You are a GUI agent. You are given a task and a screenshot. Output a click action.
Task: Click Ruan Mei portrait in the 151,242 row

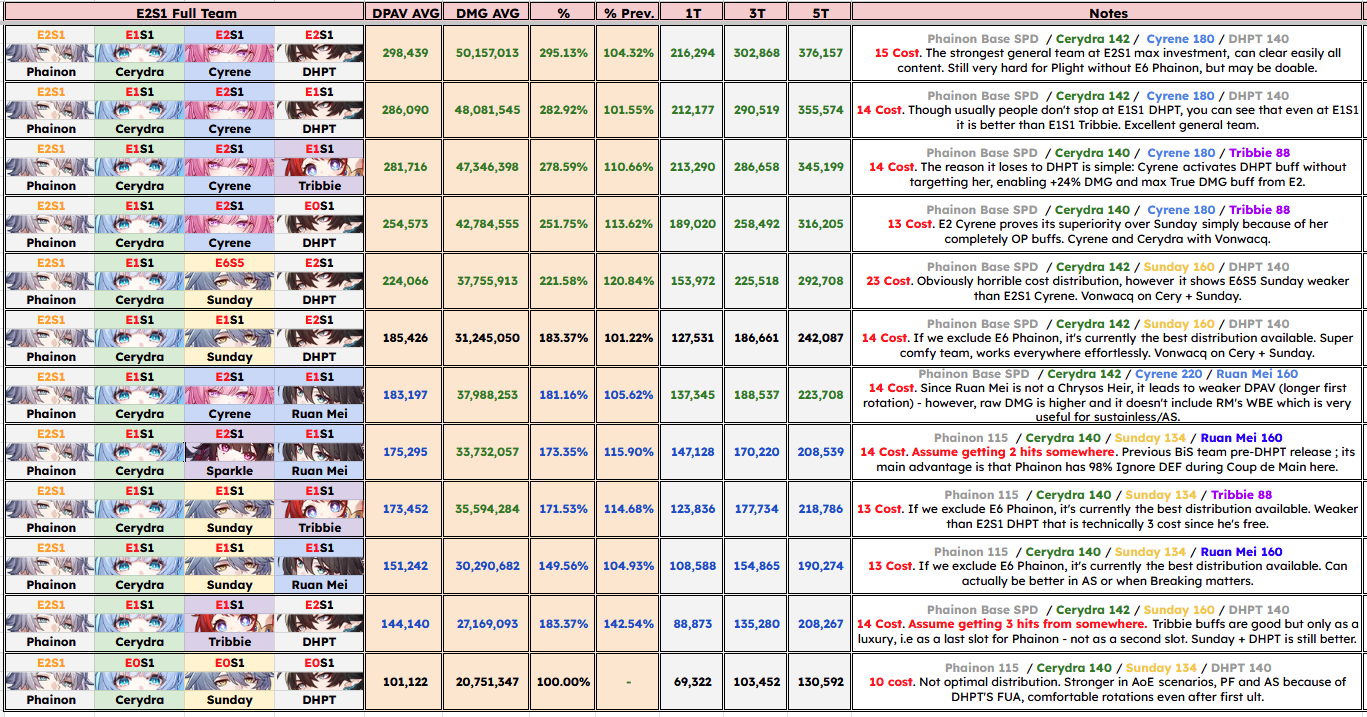pyautogui.click(x=319, y=566)
